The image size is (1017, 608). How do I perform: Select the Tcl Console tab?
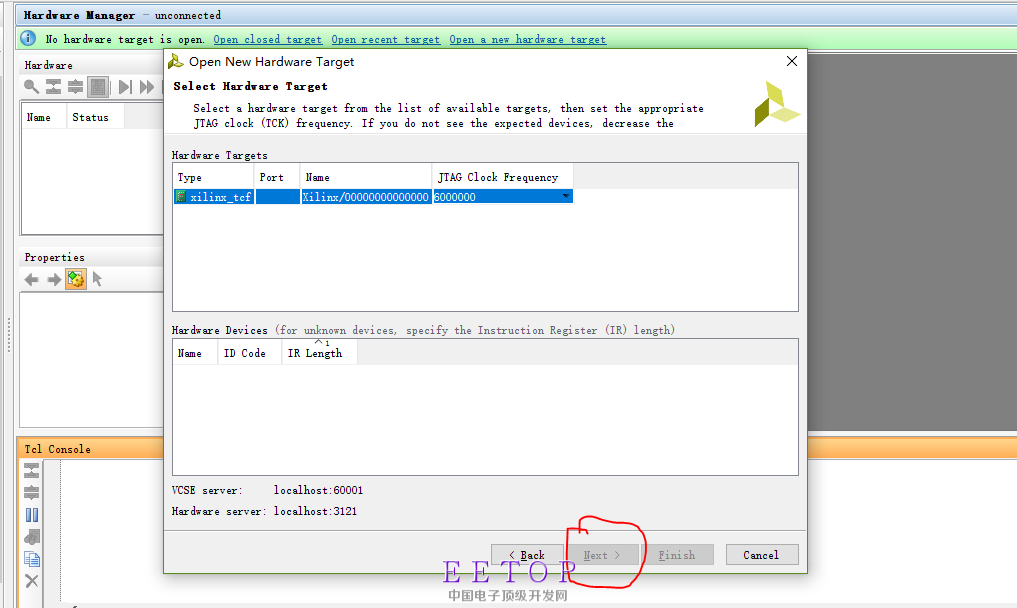tap(57, 449)
